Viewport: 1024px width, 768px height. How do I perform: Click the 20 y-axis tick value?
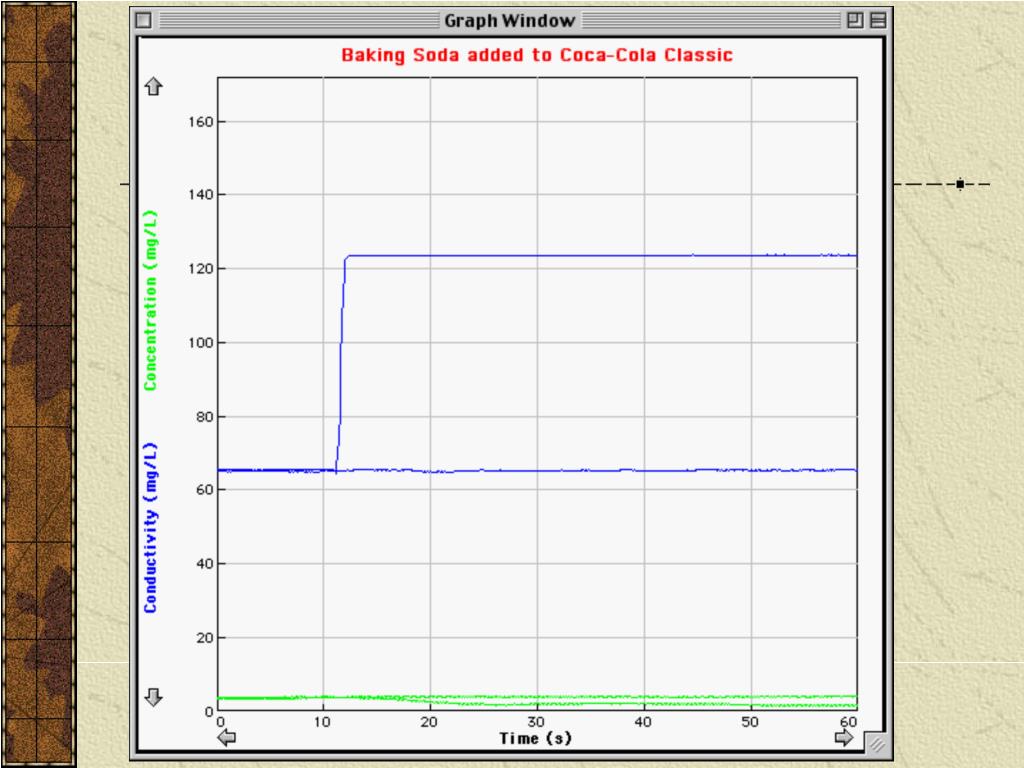tap(204, 638)
